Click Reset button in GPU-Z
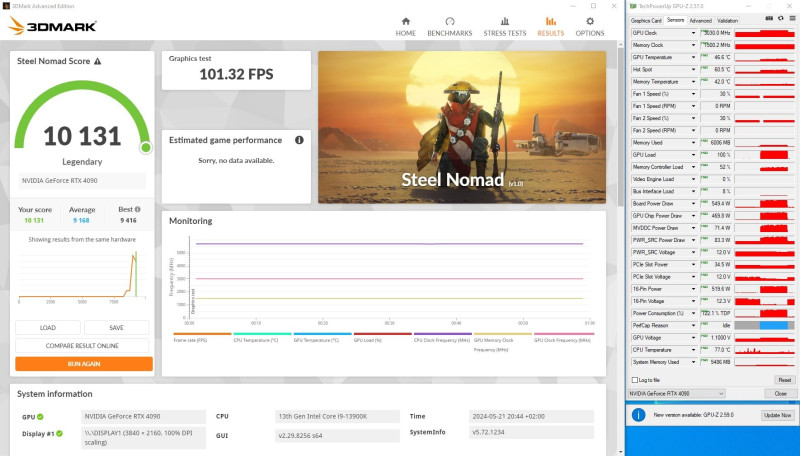 pos(784,380)
